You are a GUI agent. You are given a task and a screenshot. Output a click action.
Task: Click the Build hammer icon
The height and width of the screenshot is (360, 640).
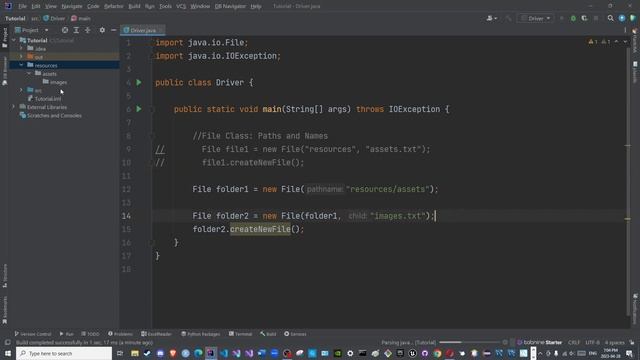coord(508,18)
